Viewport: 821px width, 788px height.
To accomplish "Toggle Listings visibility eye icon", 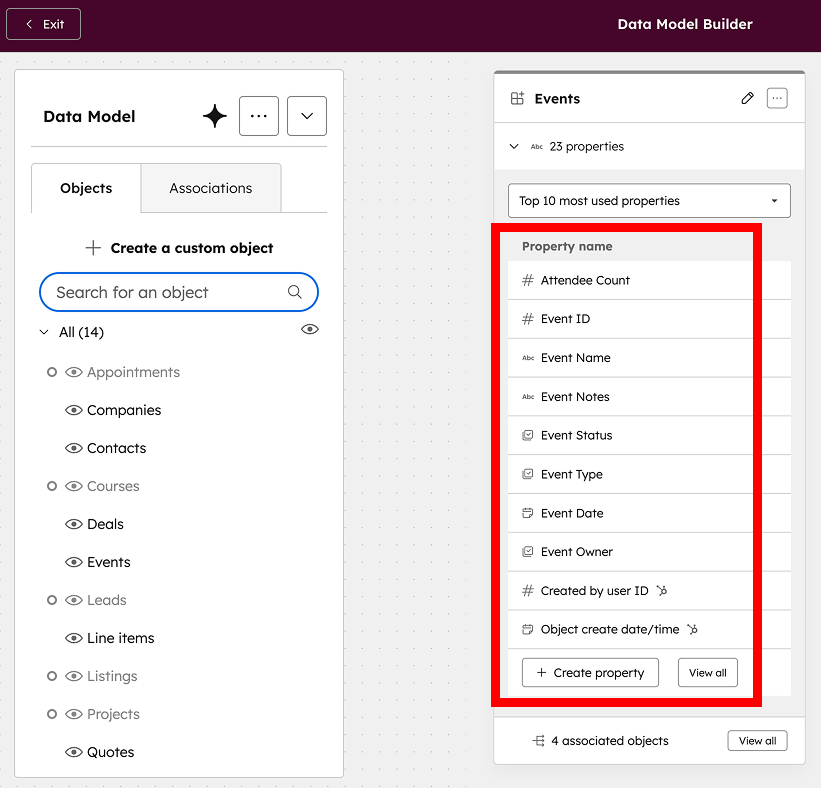I will pyautogui.click(x=74, y=676).
